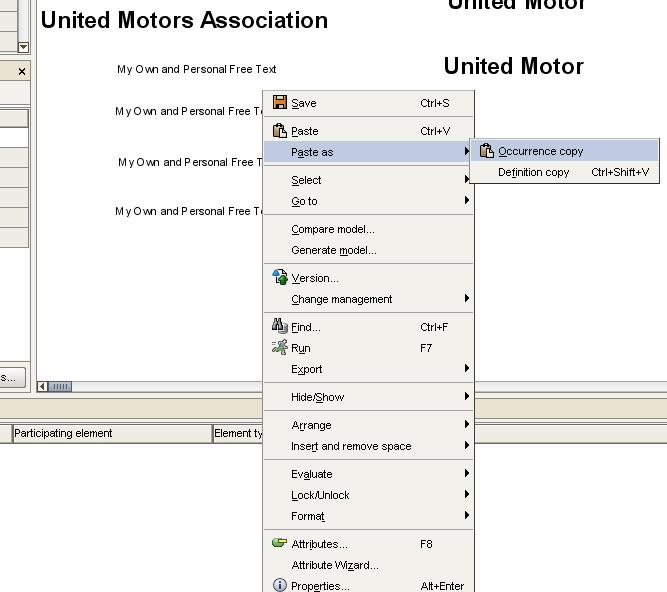
Task: Click the Attributes icon
Action: tap(280, 544)
